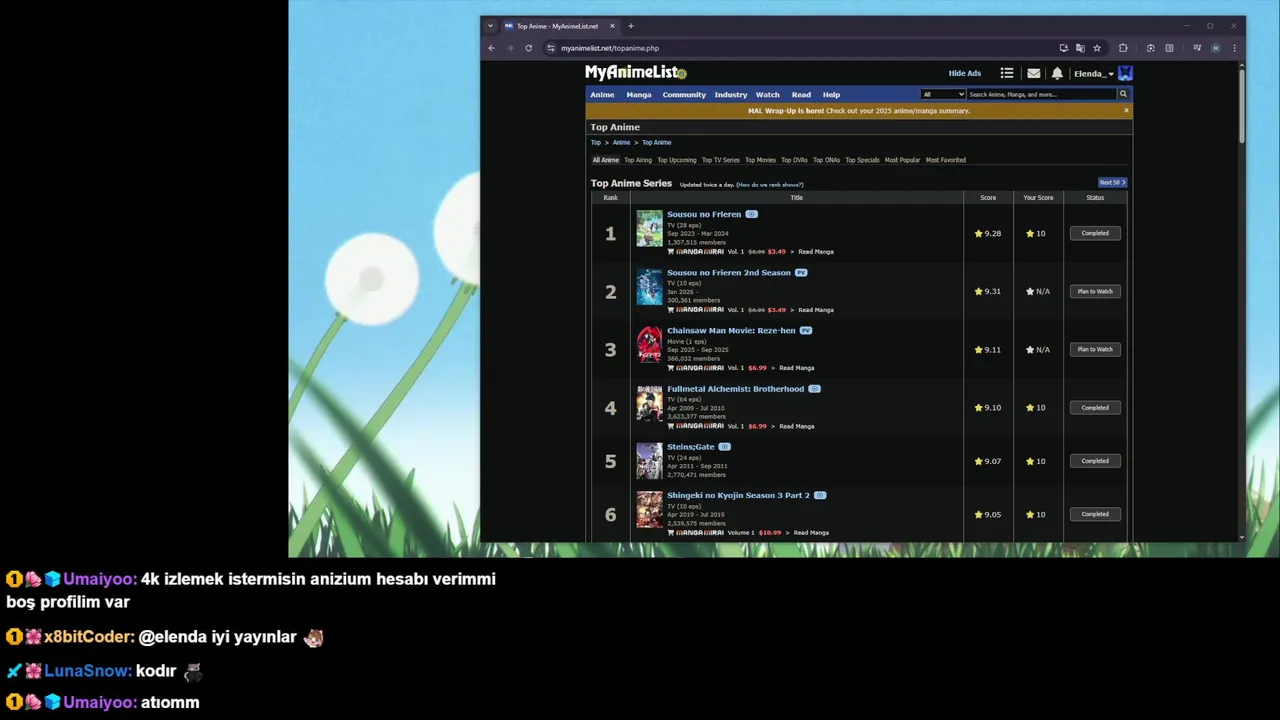This screenshot has height=720, width=1280.
Task: Reload the MyAnimeList page
Action: [x=528, y=48]
